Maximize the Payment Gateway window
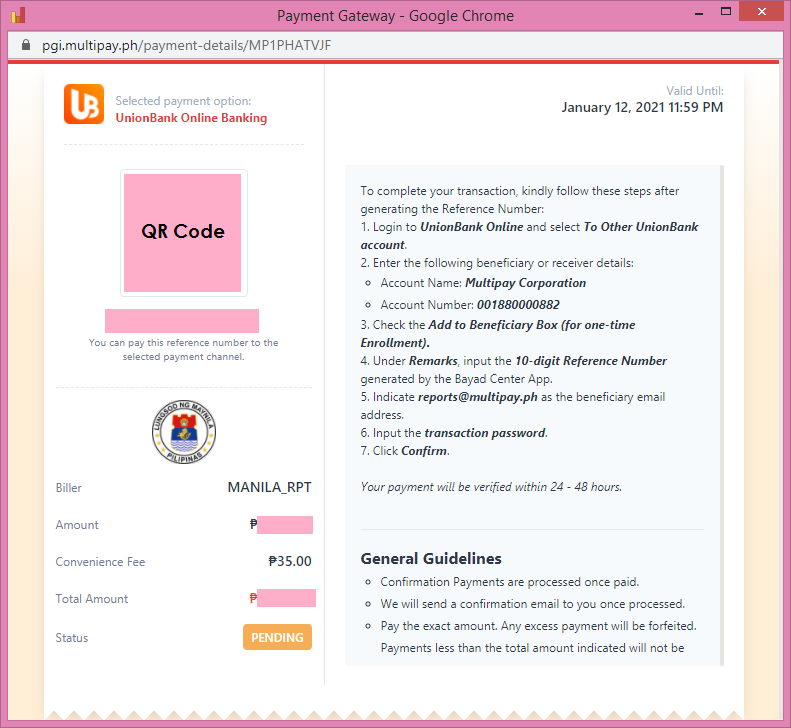 click(x=726, y=12)
